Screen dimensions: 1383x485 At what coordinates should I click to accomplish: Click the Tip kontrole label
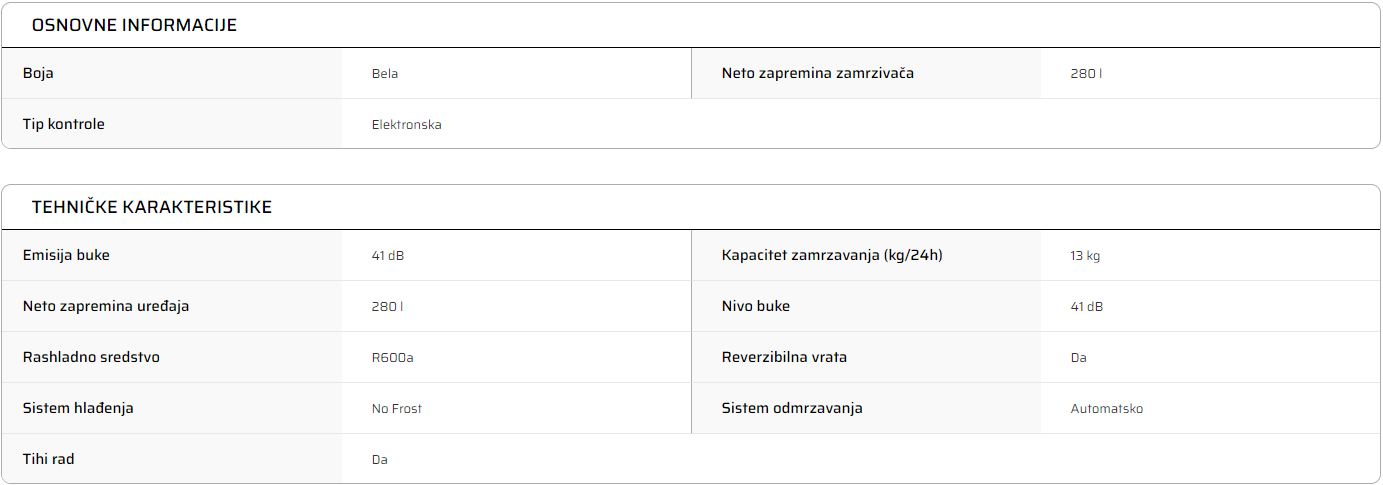click(x=64, y=124)
